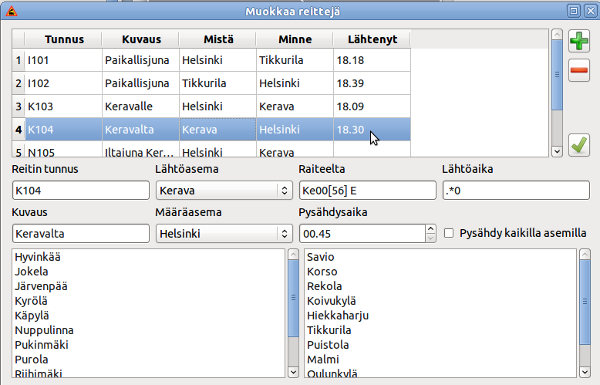Click the Pysähdysaika field showing 00.45
Viewport: 600px width, 385px height.
[362, 233]
